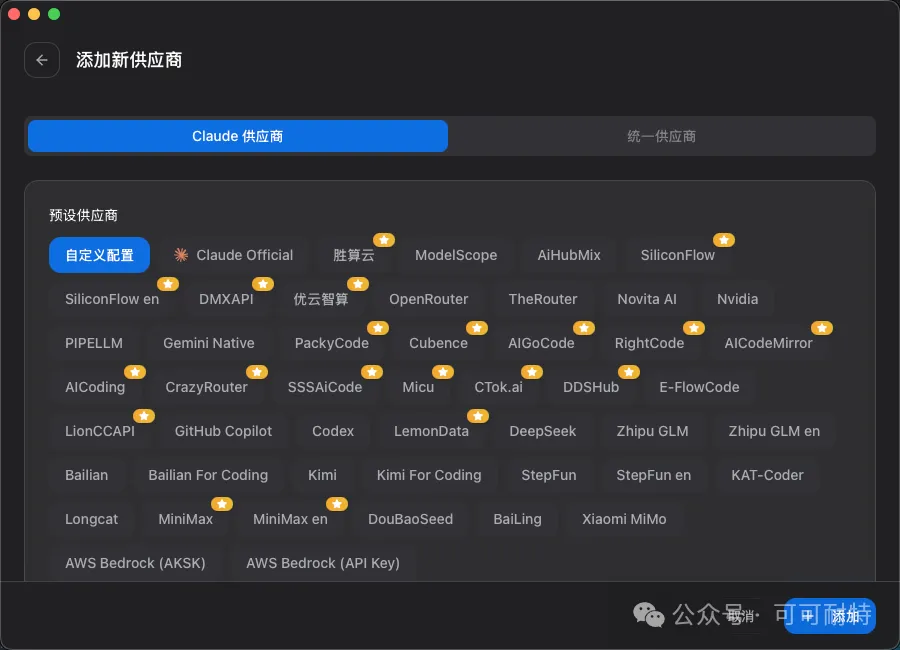
Task: Choose MiniMax provider
Action: (185, 519)
